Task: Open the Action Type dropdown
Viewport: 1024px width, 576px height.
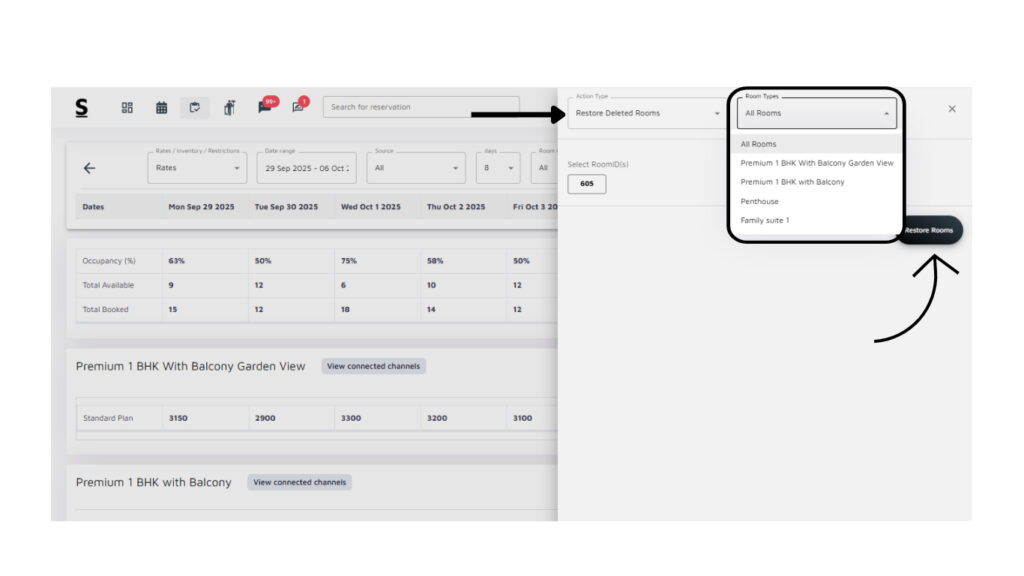Action: point(647,113)
